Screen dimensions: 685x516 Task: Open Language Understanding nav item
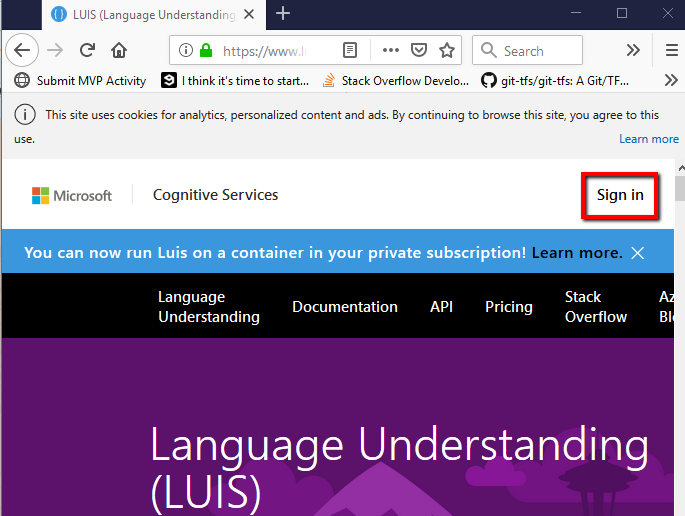click(209, 306)
